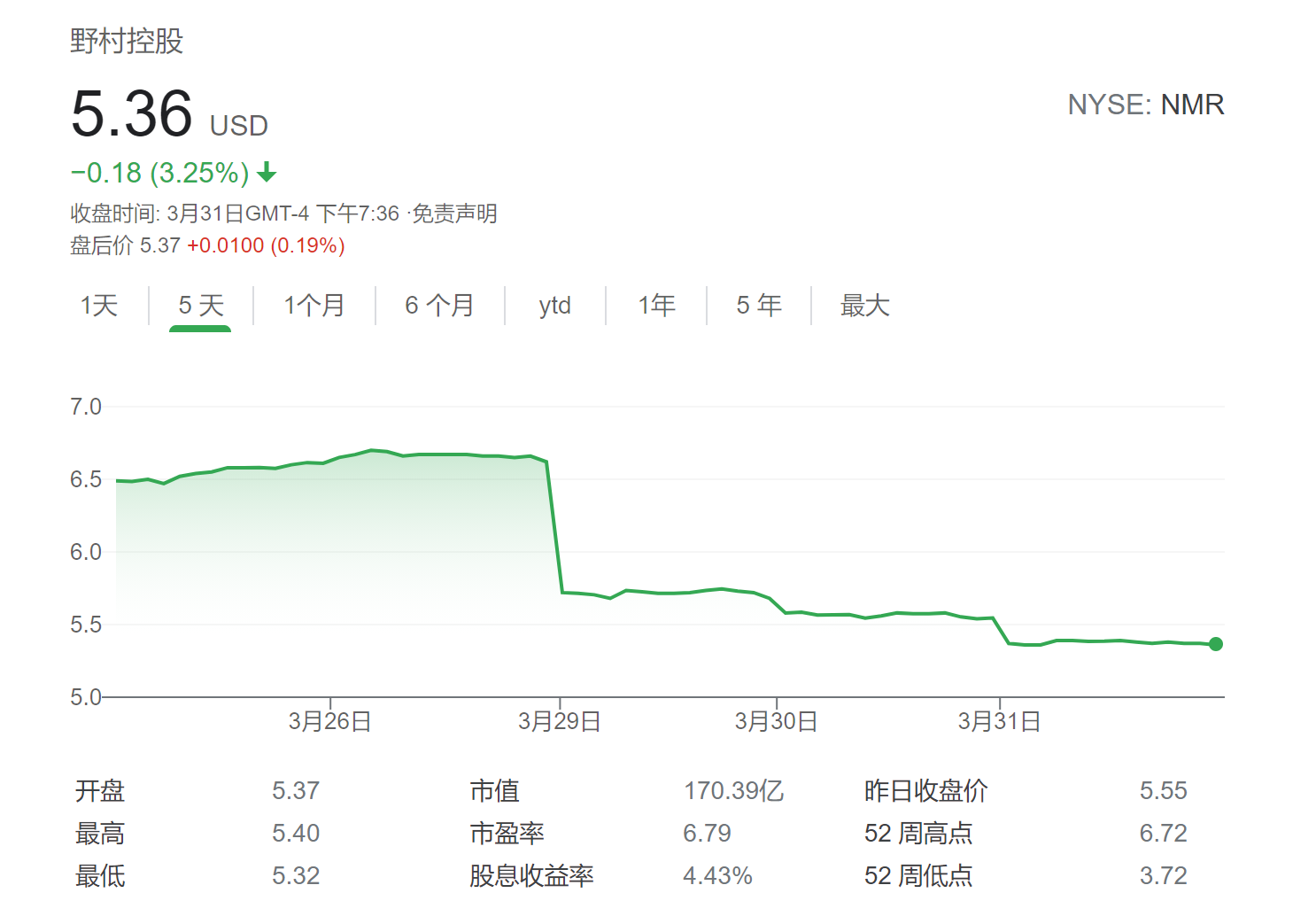Click the green endpoint dot on chart
This screenshot has width=1316, height=924.
tap(1215, 644)
